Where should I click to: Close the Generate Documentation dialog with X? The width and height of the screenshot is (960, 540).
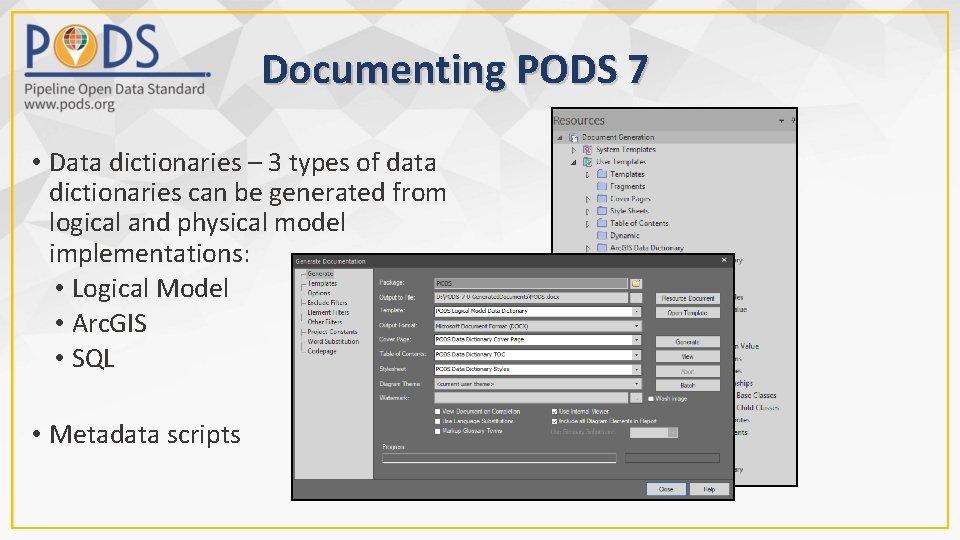point(724,261)
